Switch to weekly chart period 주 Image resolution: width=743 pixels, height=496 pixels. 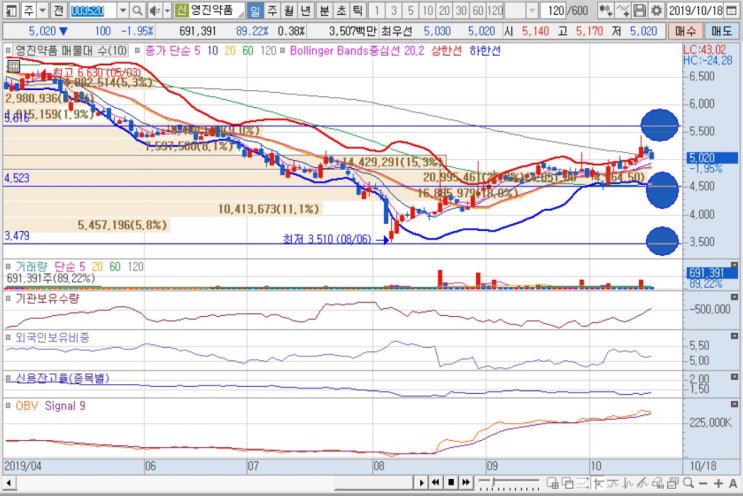(272, 10)
